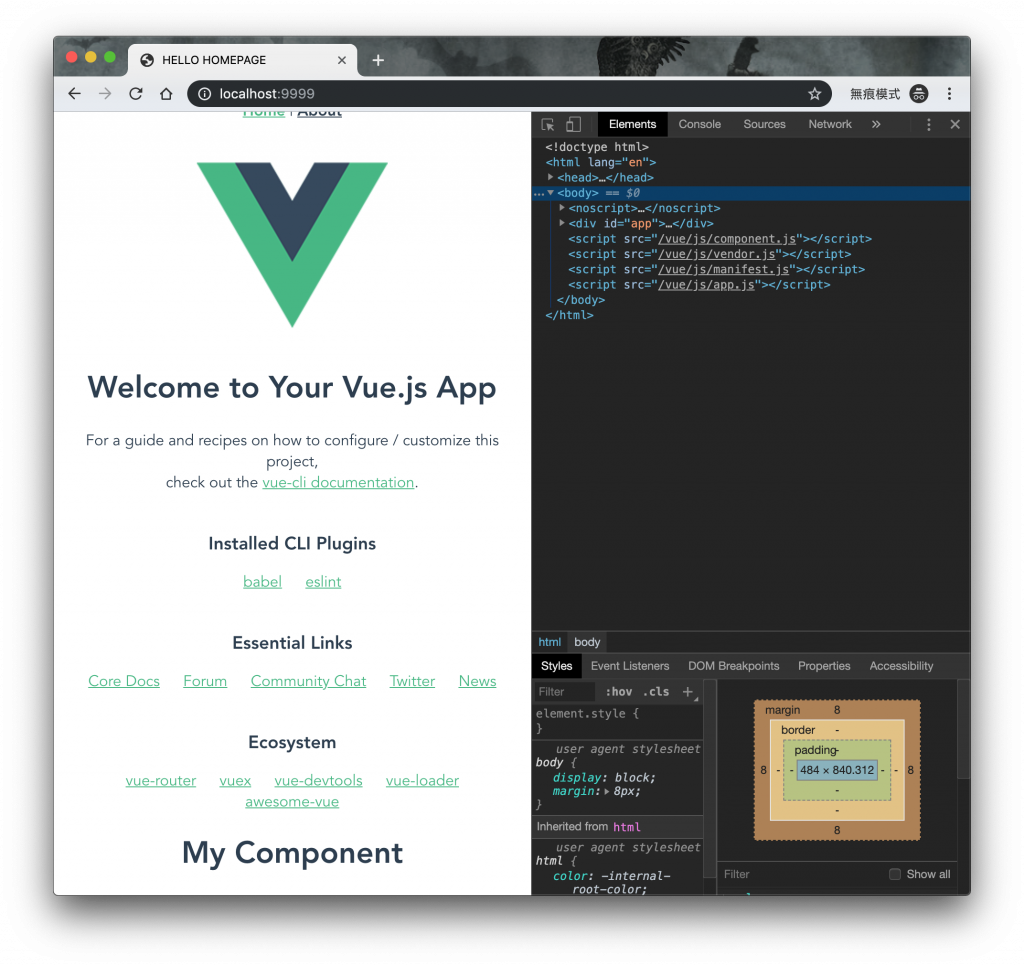1024x966 pixels.
Task: Open the Accessibility sub-tab
Action: (901, 666)
